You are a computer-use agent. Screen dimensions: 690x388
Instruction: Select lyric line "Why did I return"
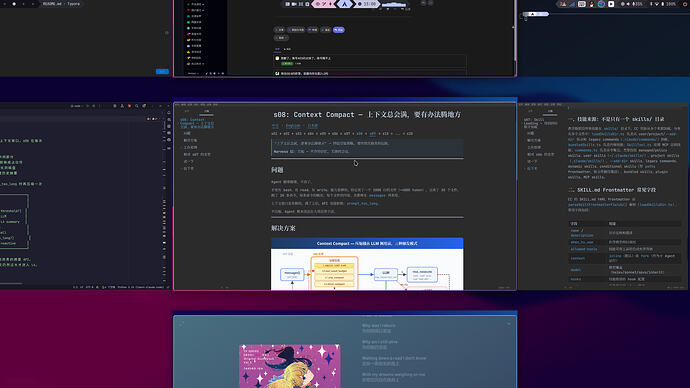click(x=378, y=326)
